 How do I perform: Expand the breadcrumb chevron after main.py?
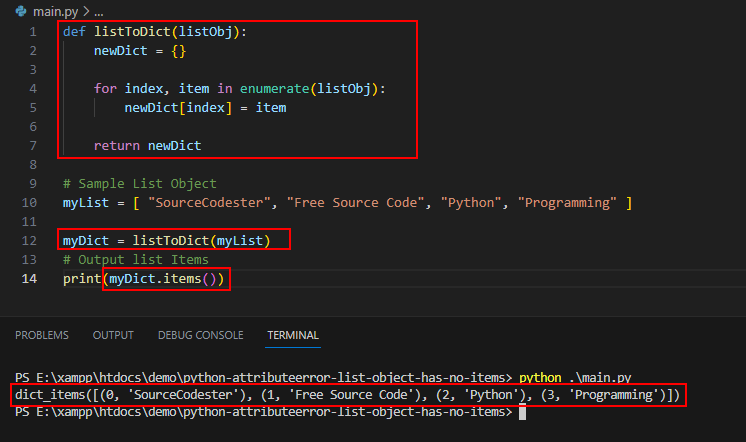pyautogui.click(x=86, y=11)
